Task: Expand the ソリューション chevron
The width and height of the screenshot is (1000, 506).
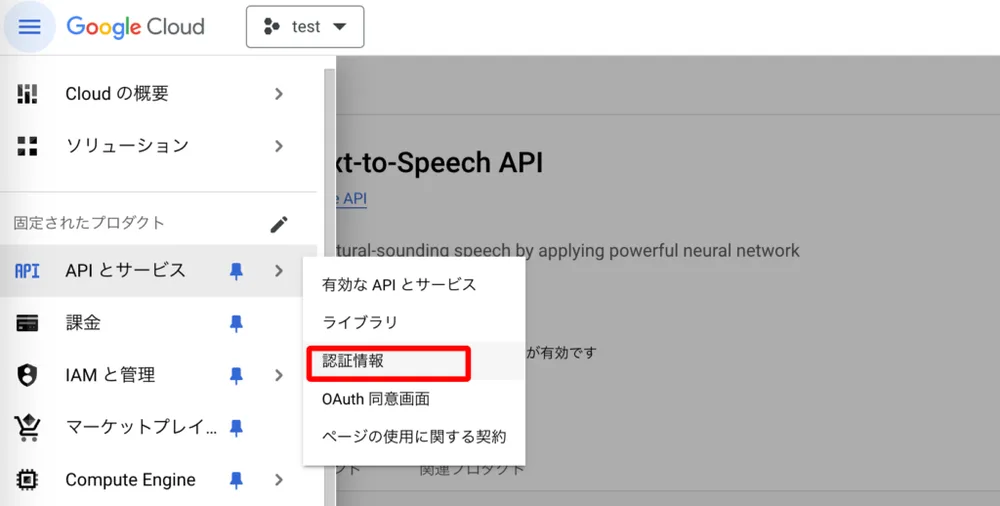Action: 279,146
